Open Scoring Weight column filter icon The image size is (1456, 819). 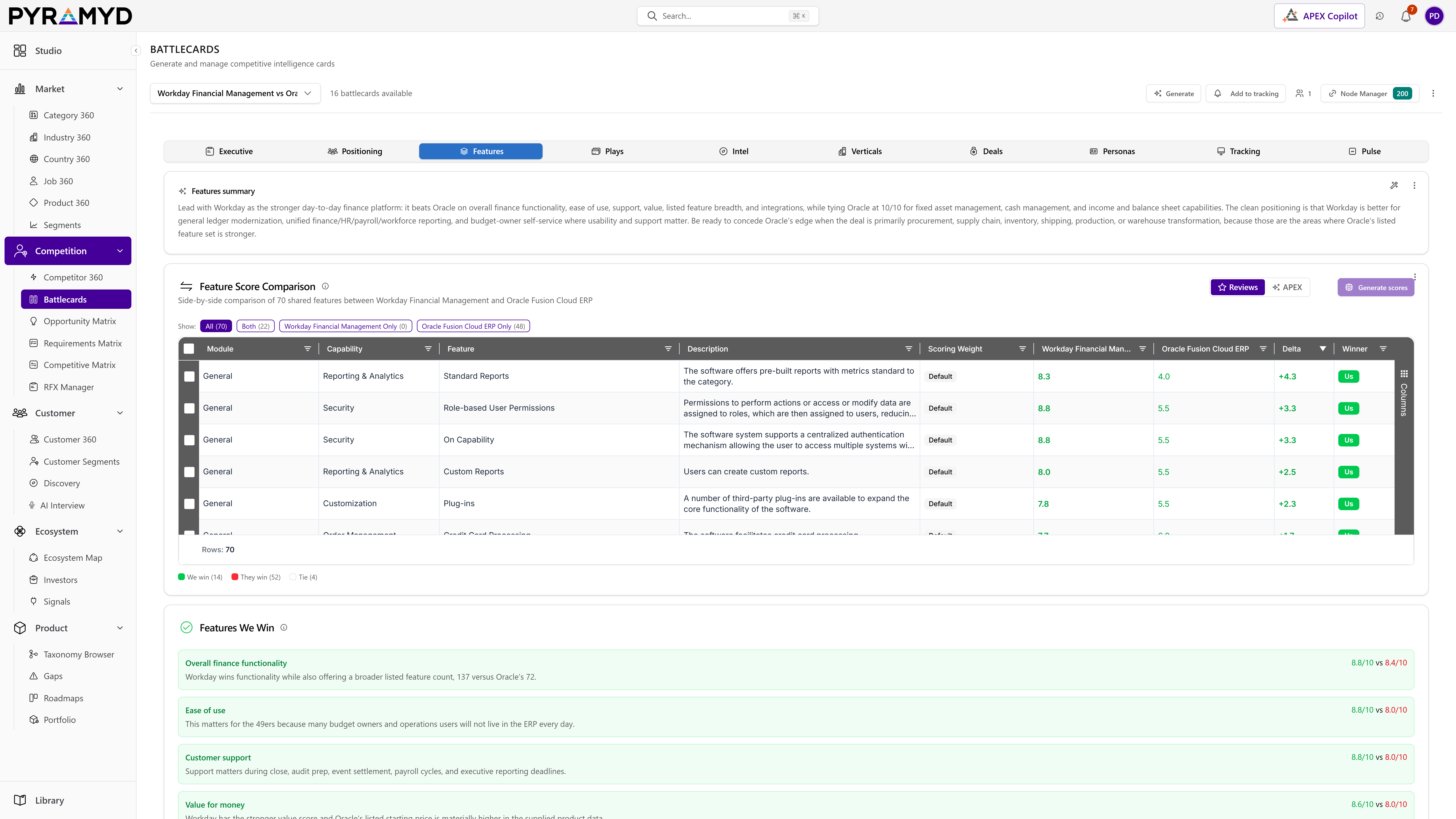[x=1022, y=349]
